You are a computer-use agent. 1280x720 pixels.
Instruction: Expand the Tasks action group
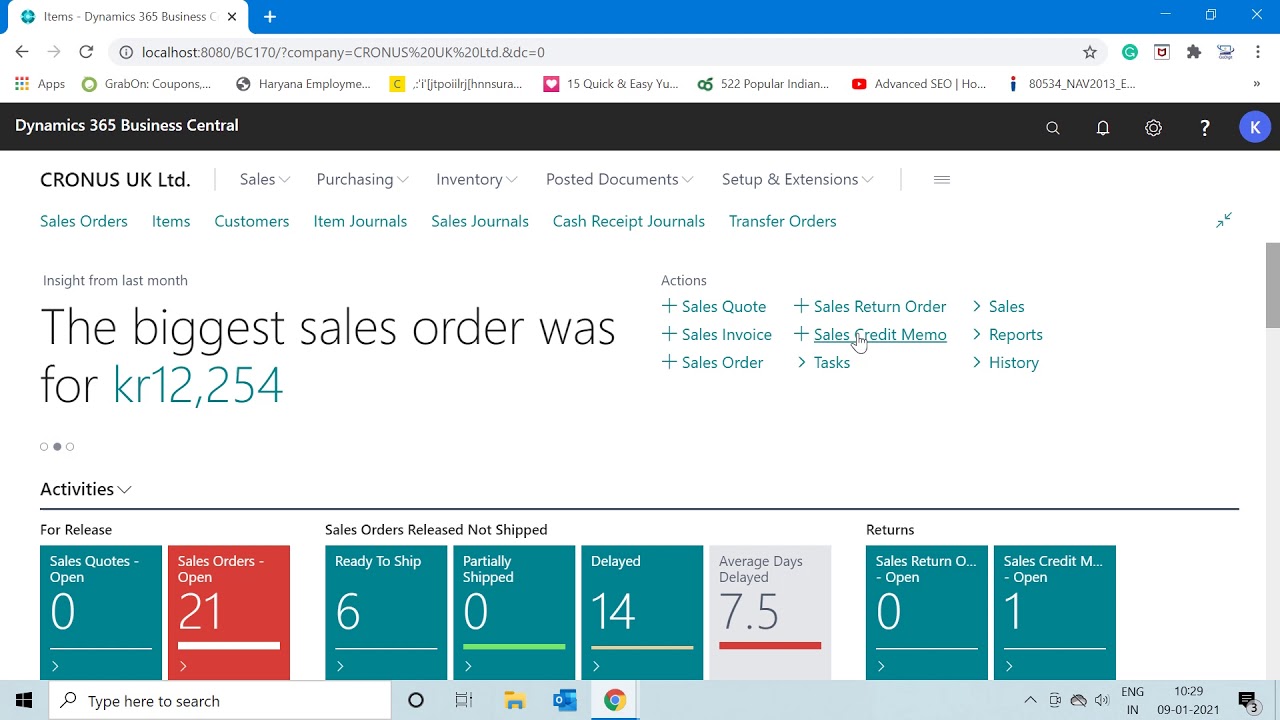tap(824, 362)
